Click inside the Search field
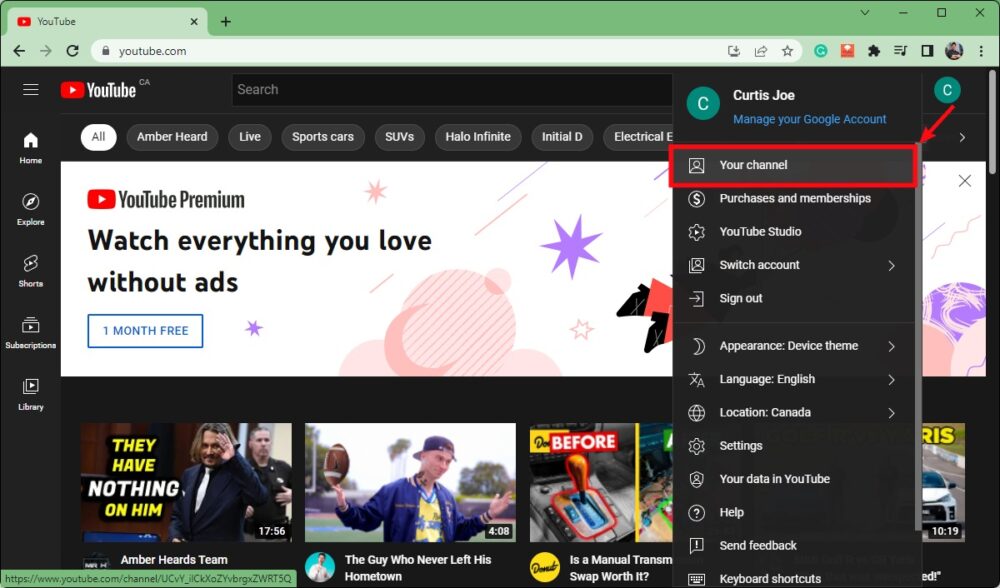This screenshot has width=1000, height=588. click(x=450, y=89)
